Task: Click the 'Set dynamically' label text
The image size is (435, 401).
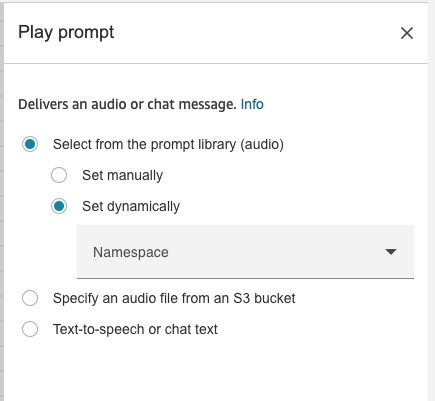Action: 131,206
